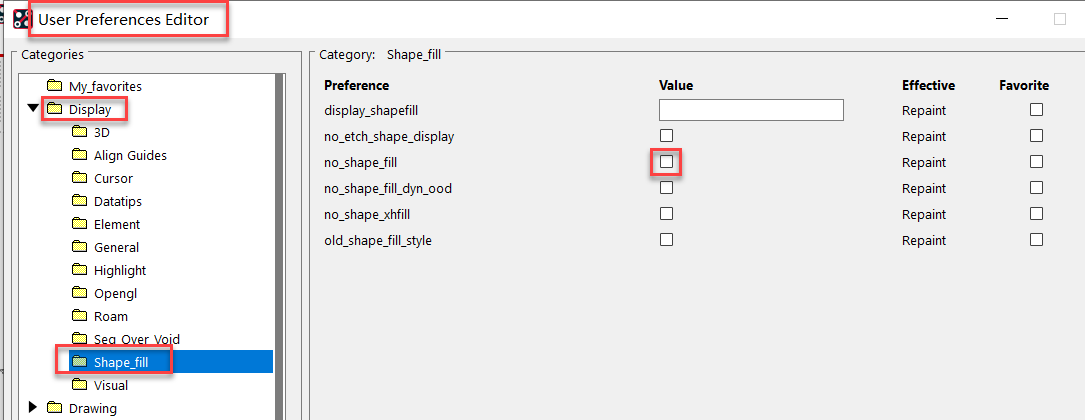Toggle the no_shape_xhfill value checkbox

point(666,213)
